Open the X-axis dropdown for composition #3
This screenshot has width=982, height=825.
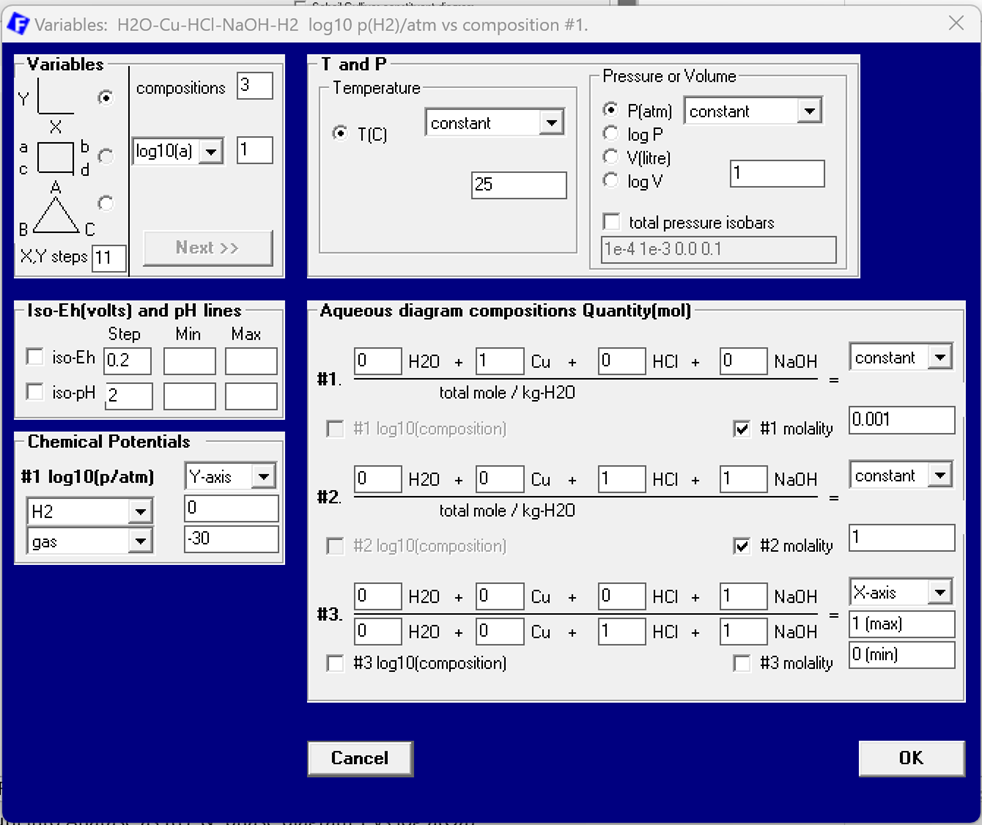(938, 593)
